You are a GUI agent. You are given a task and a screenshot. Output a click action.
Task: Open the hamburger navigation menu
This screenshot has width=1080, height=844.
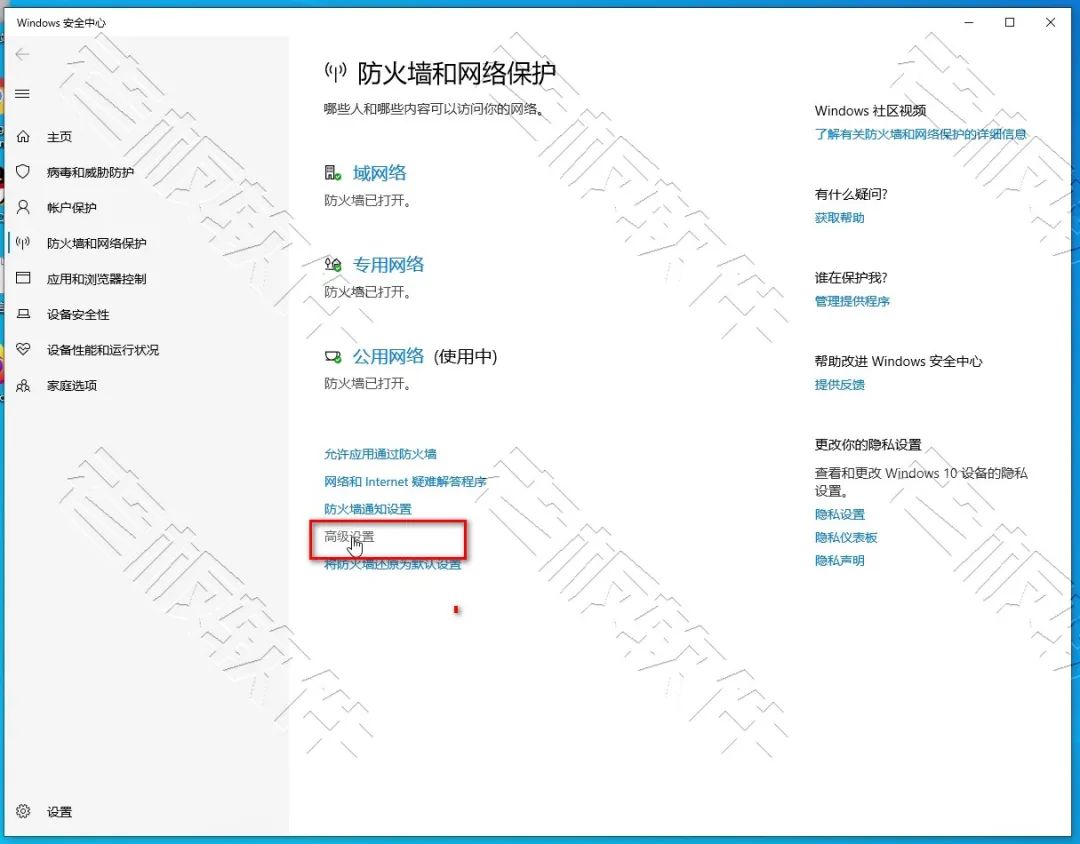tap(23, 94)
